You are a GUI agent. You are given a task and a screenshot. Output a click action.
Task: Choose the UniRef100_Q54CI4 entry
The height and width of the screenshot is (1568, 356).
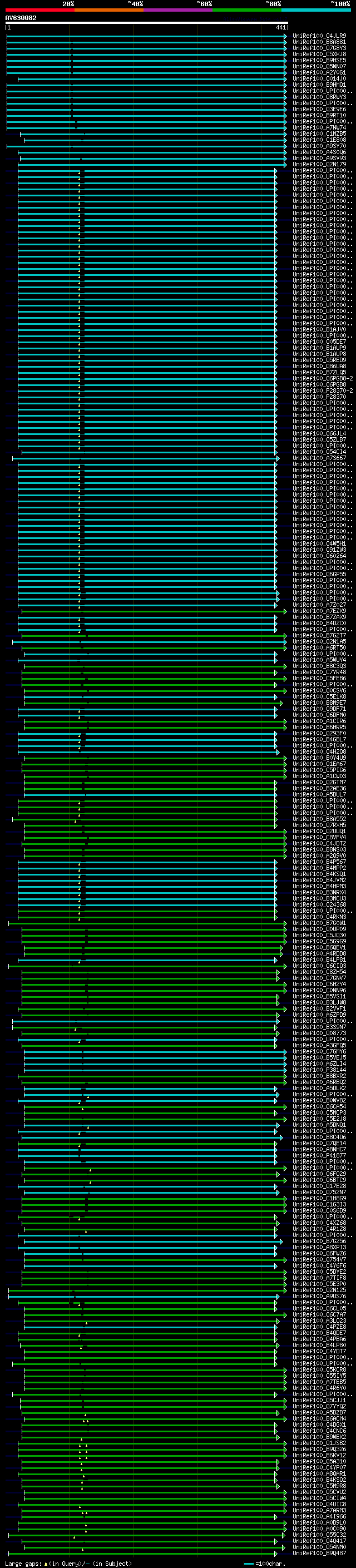pyautogui.click(x=319, y=452)
